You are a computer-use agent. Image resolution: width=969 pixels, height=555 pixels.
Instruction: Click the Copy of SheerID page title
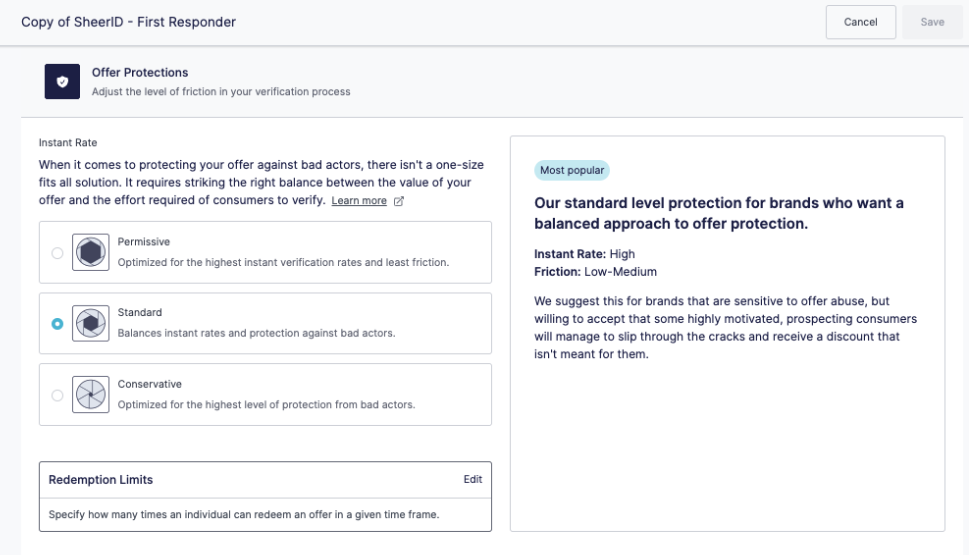[x=129, y=22]
